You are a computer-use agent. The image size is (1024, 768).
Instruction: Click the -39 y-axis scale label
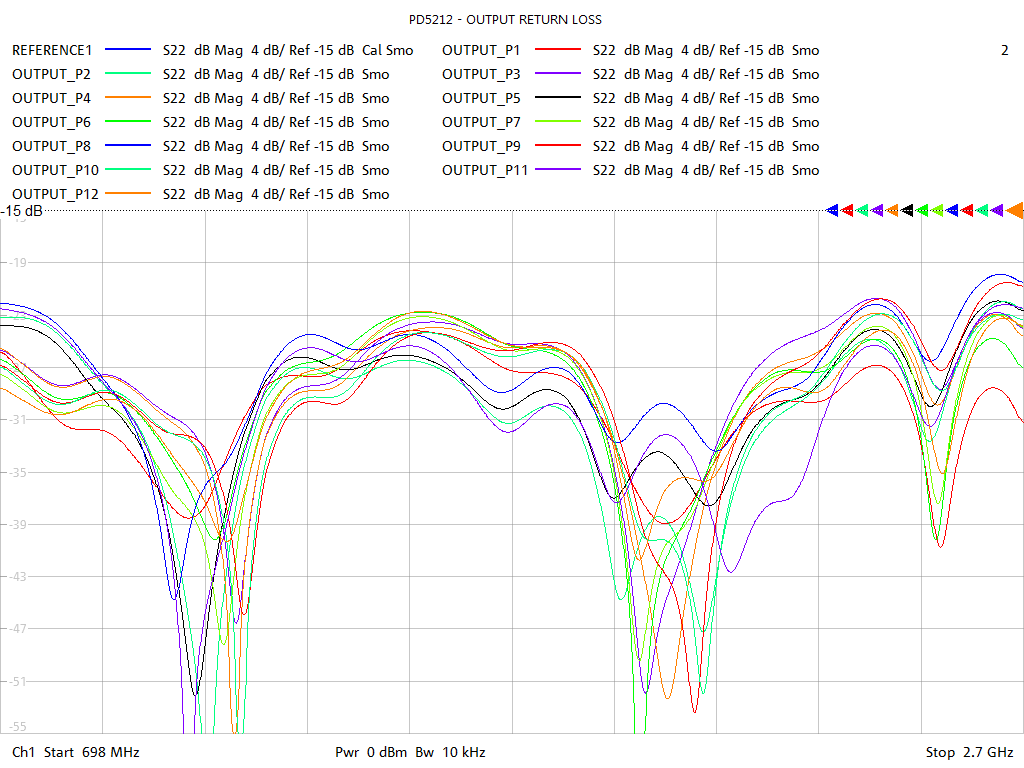pos(17,524)
